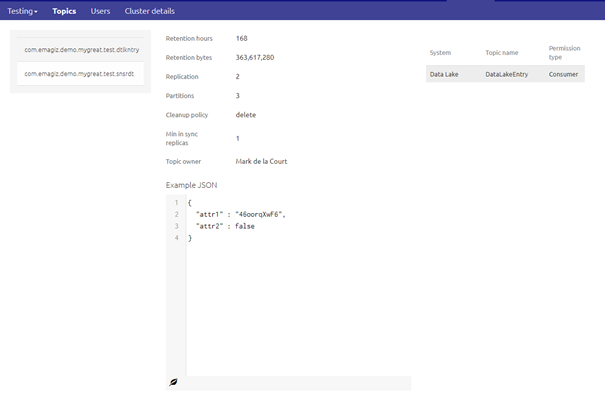Screen dimensions: 605x400
Task: Click the Data Lake permission row
Action: point(505,74)
